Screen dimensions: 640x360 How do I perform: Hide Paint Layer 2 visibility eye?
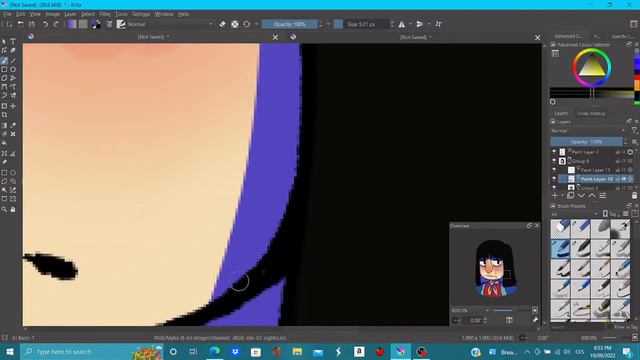coord(554,151)
